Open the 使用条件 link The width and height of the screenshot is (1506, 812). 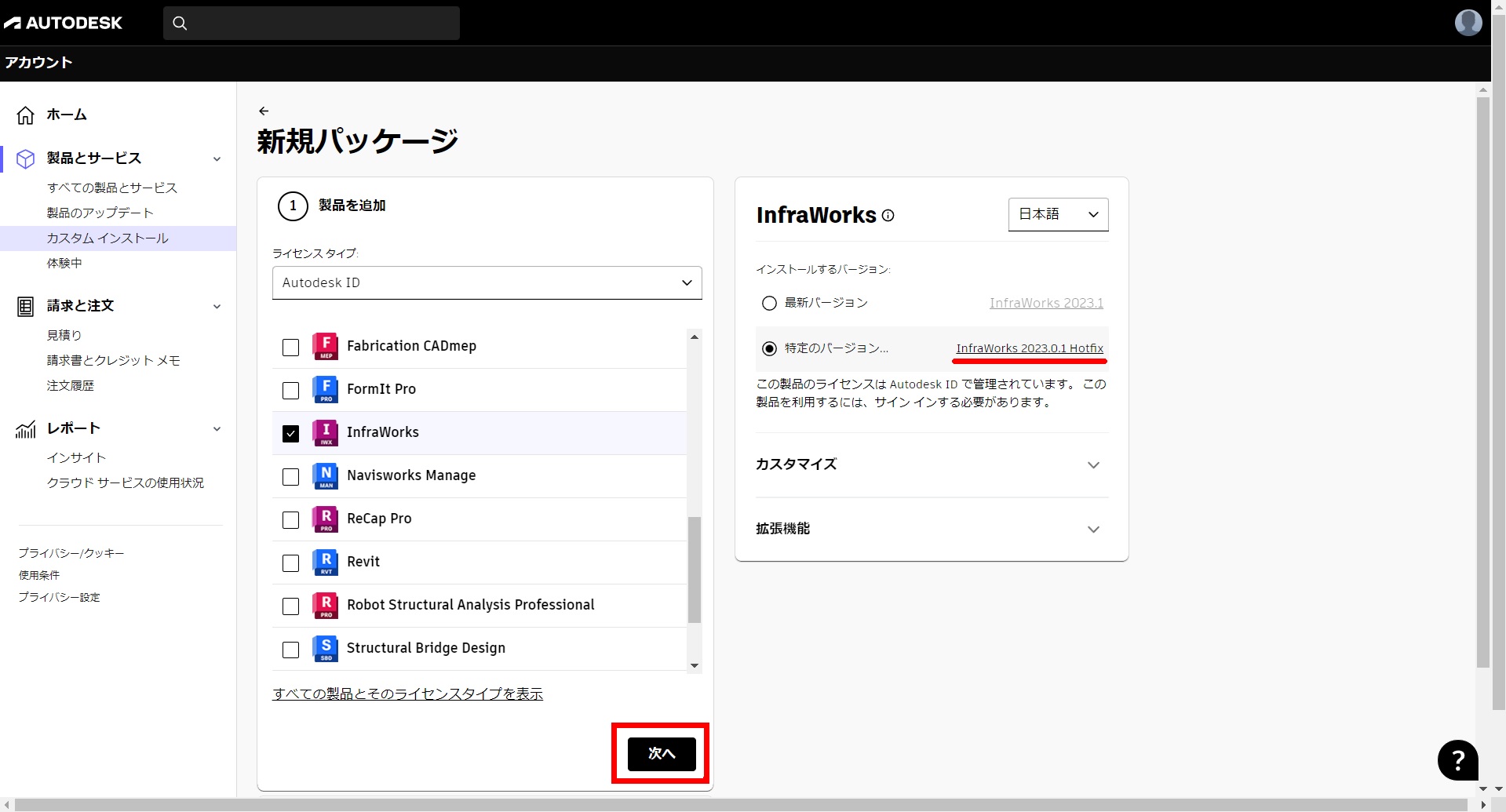[x=39, y=575]
